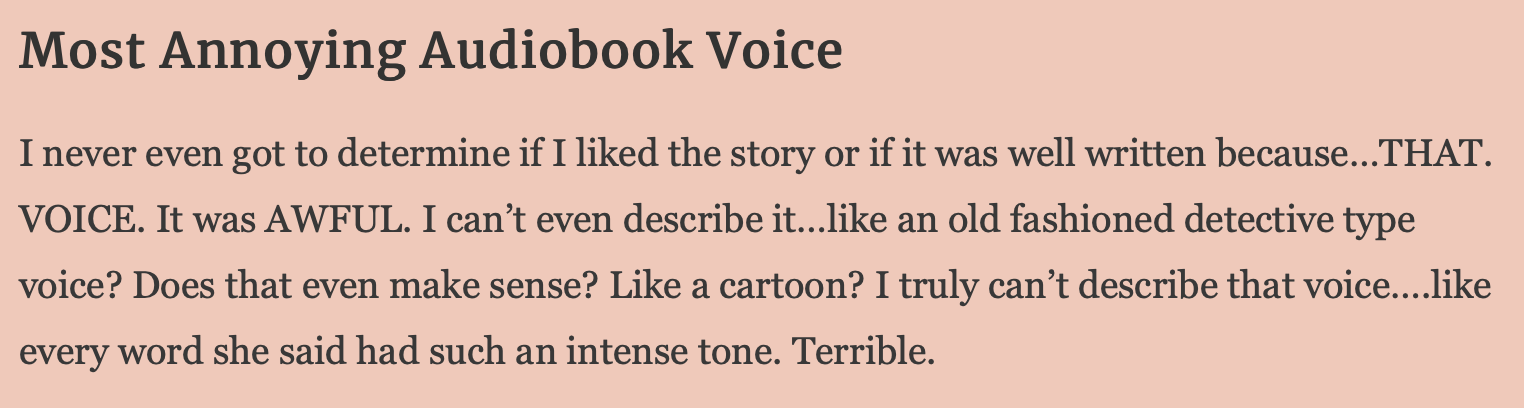Click the capitalized word "VOICE." starting second line
The image size is (1524, 408).
pyautogui.click(x=74, y=220)
